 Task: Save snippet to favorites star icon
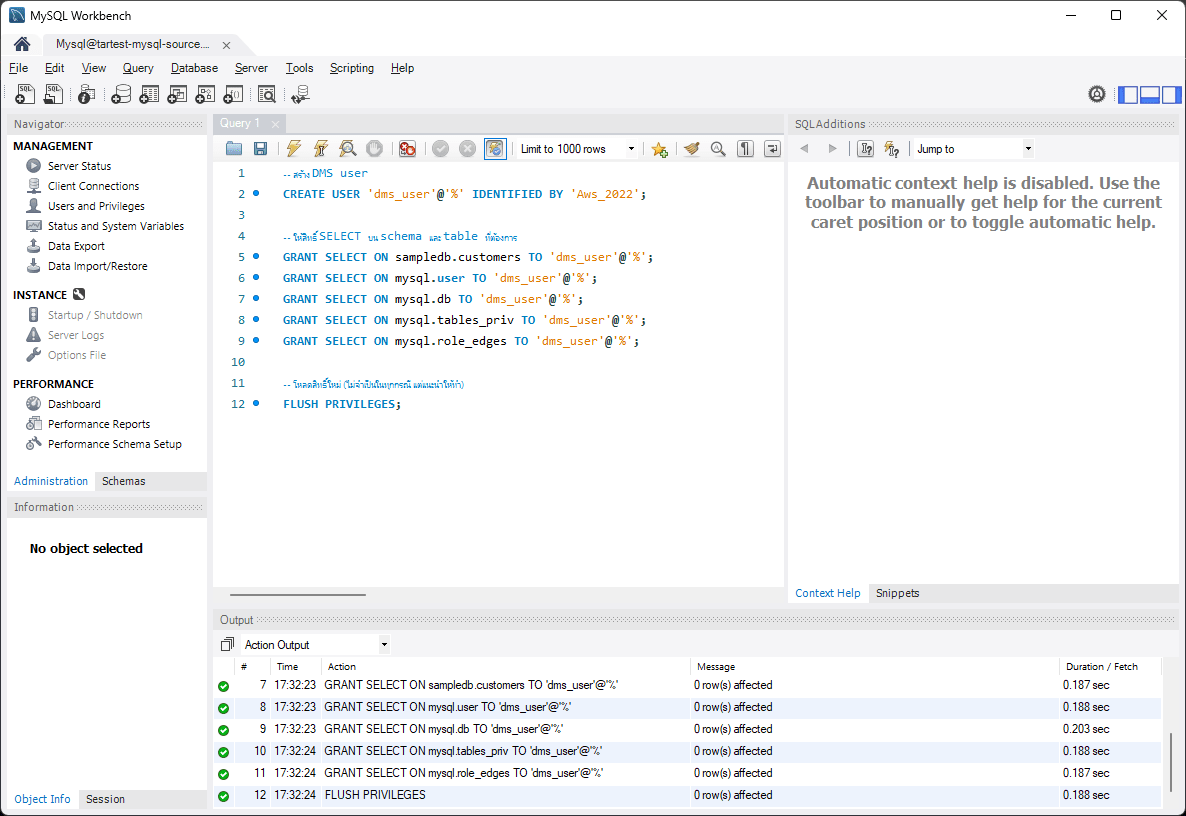click(659, 149)
